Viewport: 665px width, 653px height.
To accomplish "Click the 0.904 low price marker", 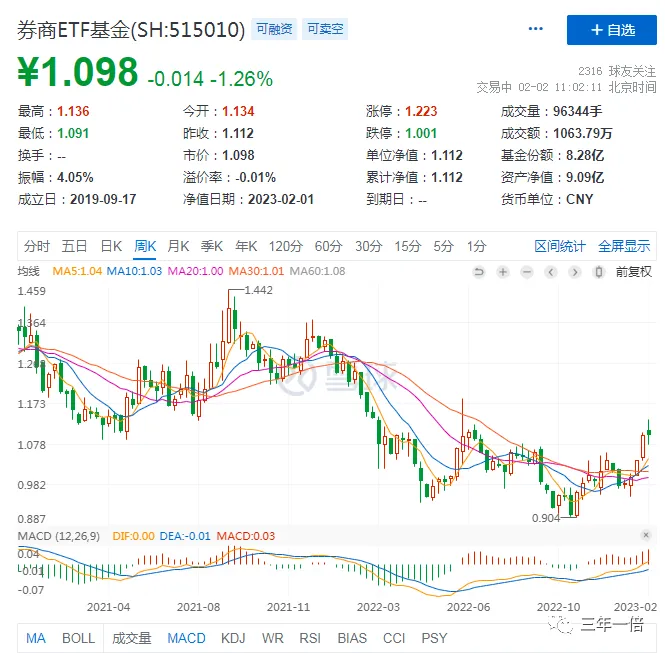I will (x=546, y=518).
